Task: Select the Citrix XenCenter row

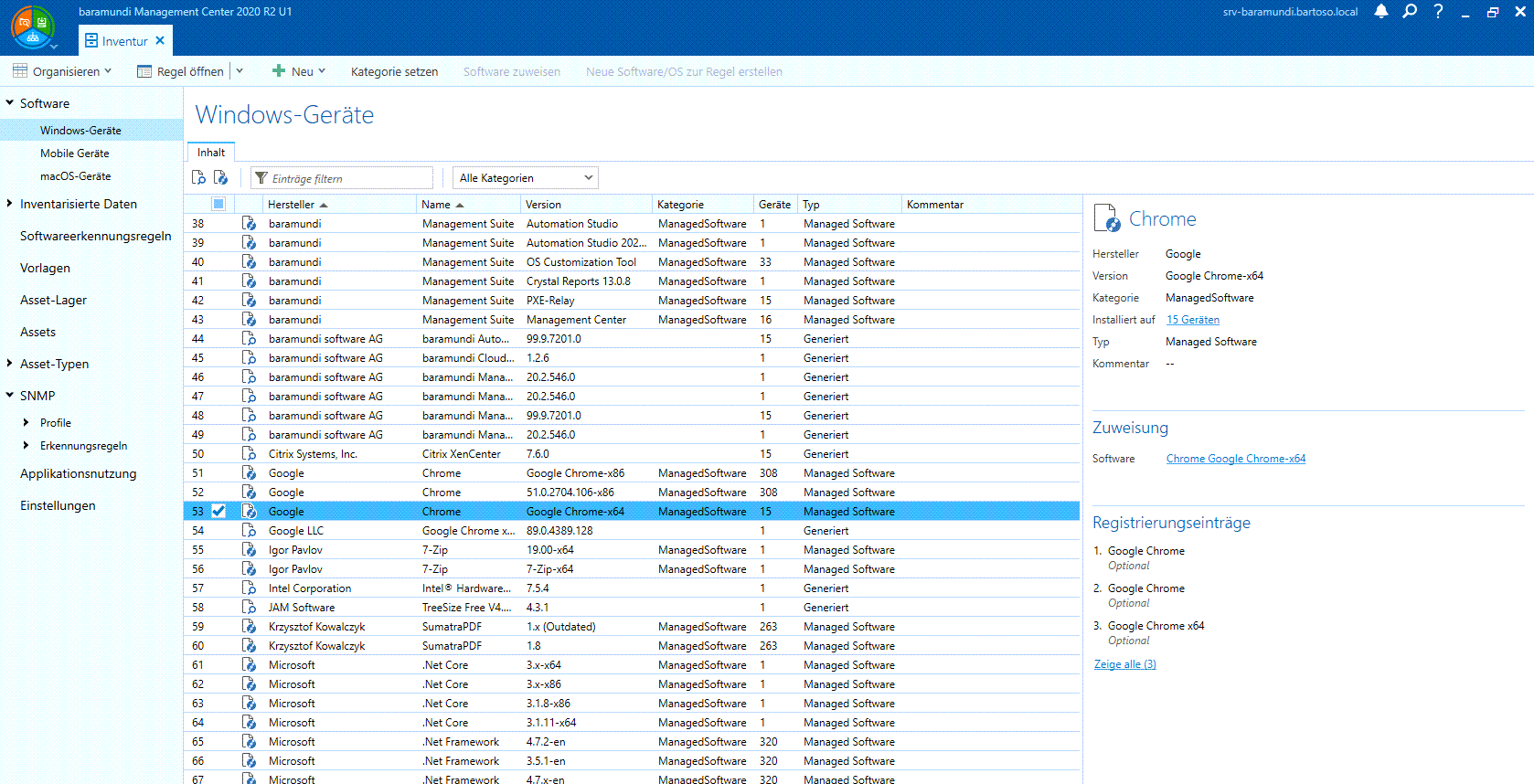Action: 632,454
